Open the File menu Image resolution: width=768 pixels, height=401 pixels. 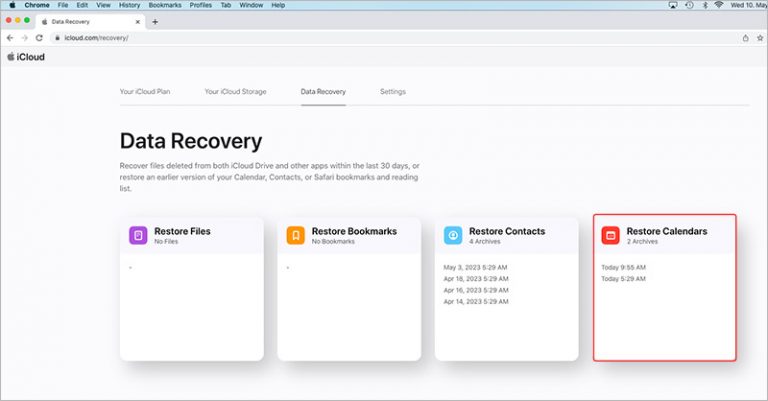click(63, 5)
